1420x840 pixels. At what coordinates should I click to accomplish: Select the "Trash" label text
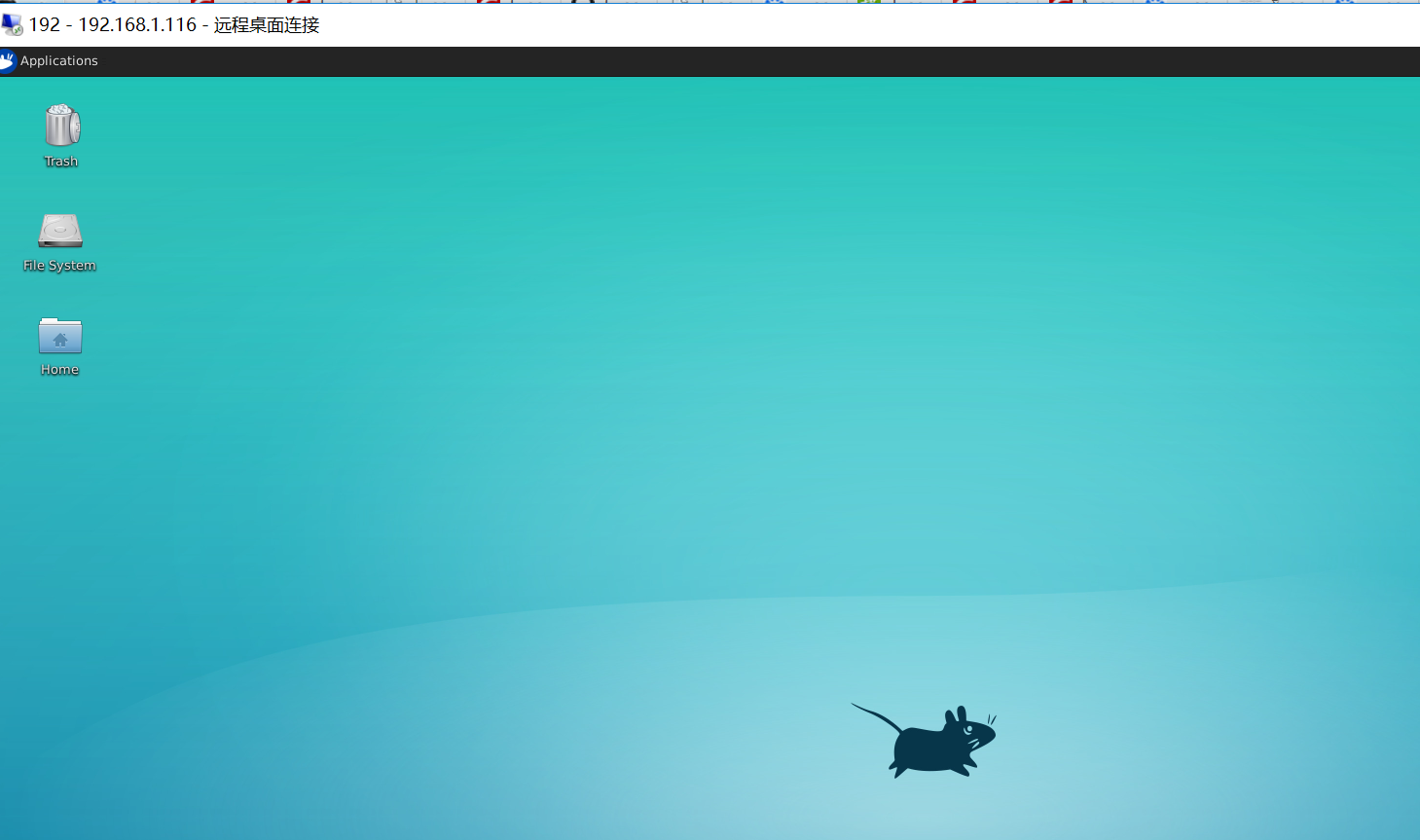60,161
